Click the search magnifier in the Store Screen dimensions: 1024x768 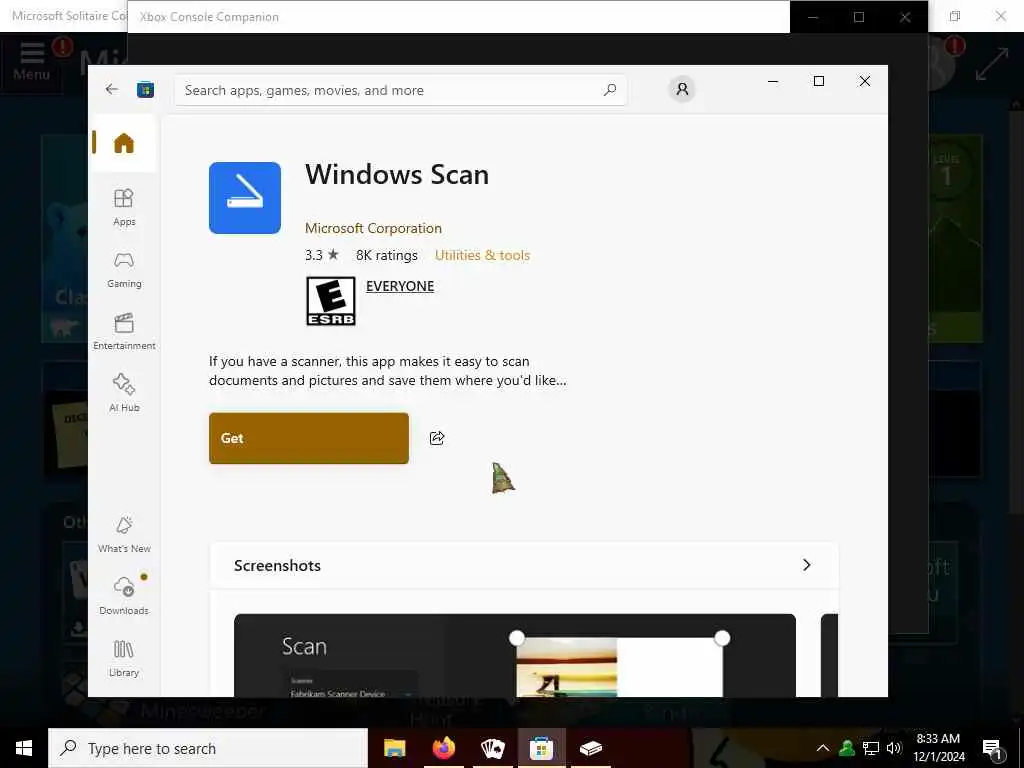610,89
